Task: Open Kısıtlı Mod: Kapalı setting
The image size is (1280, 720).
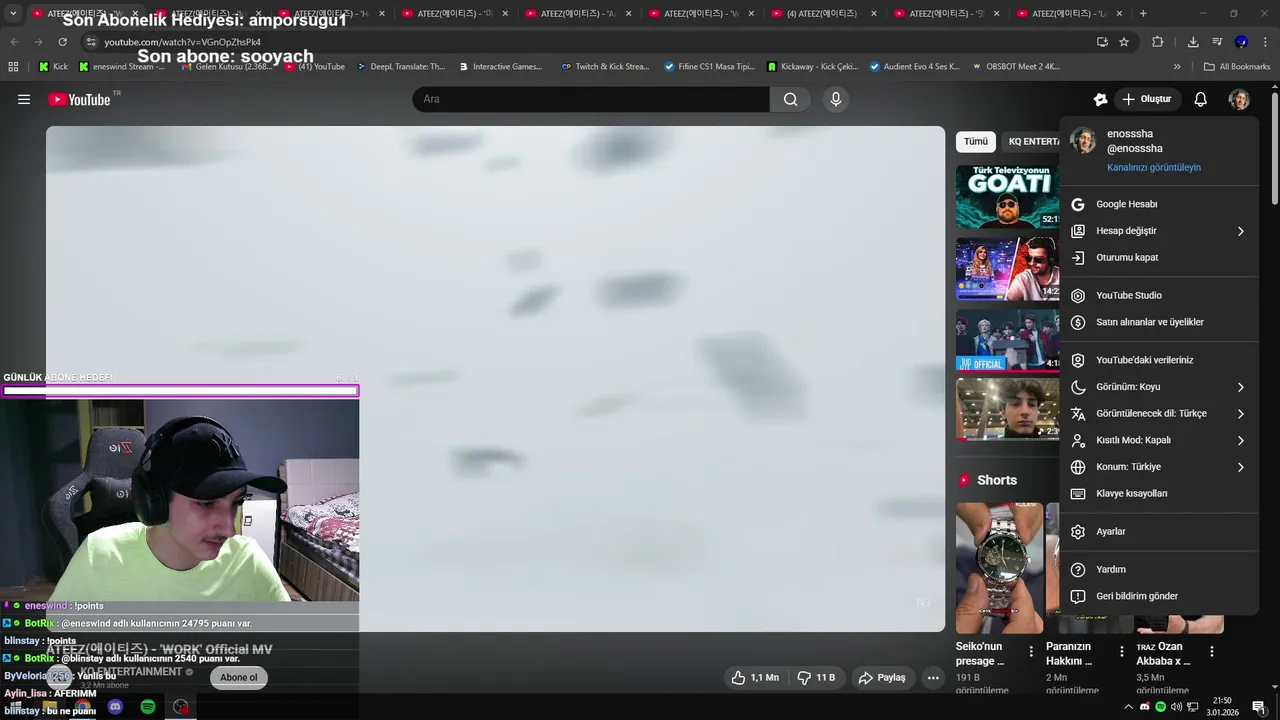Action: pos(1158,440)
